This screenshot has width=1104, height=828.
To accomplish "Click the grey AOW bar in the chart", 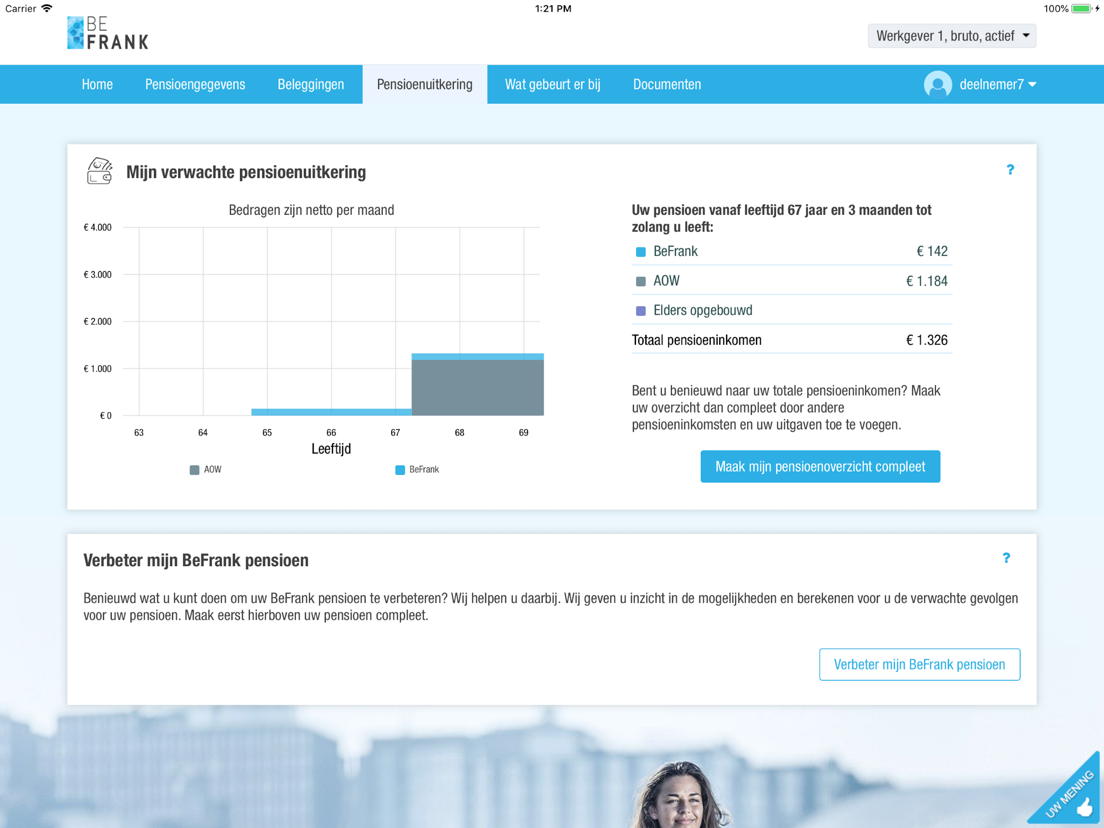I will pos(477,387).
